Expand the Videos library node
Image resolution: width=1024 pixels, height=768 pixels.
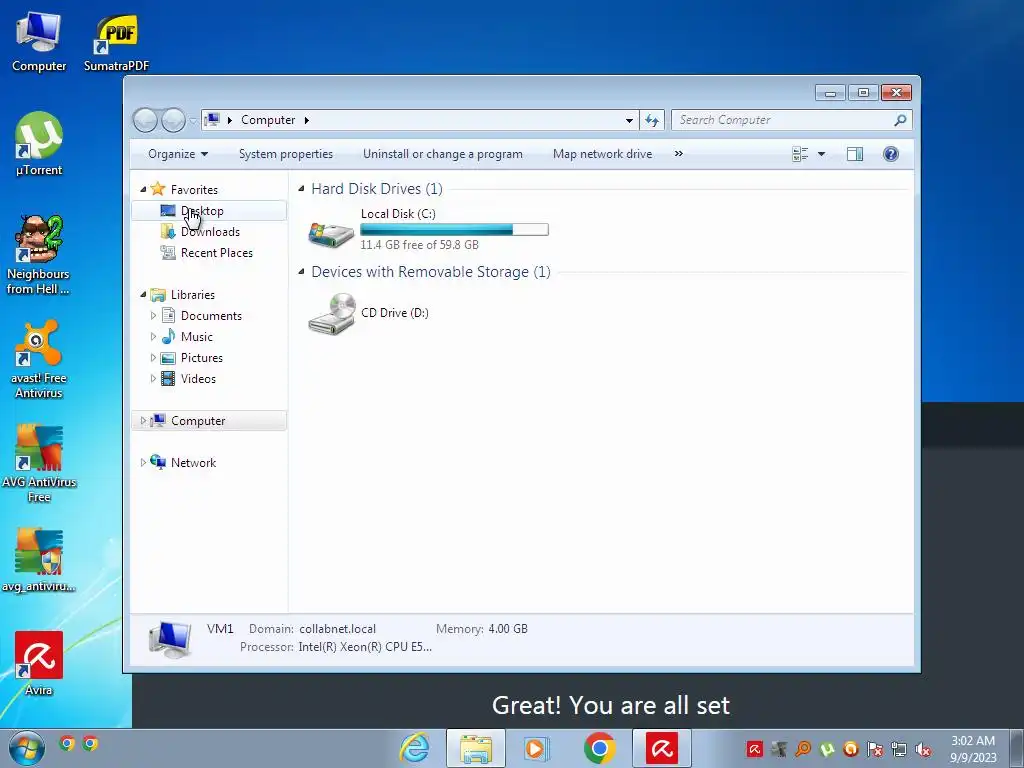click(153, 379)
